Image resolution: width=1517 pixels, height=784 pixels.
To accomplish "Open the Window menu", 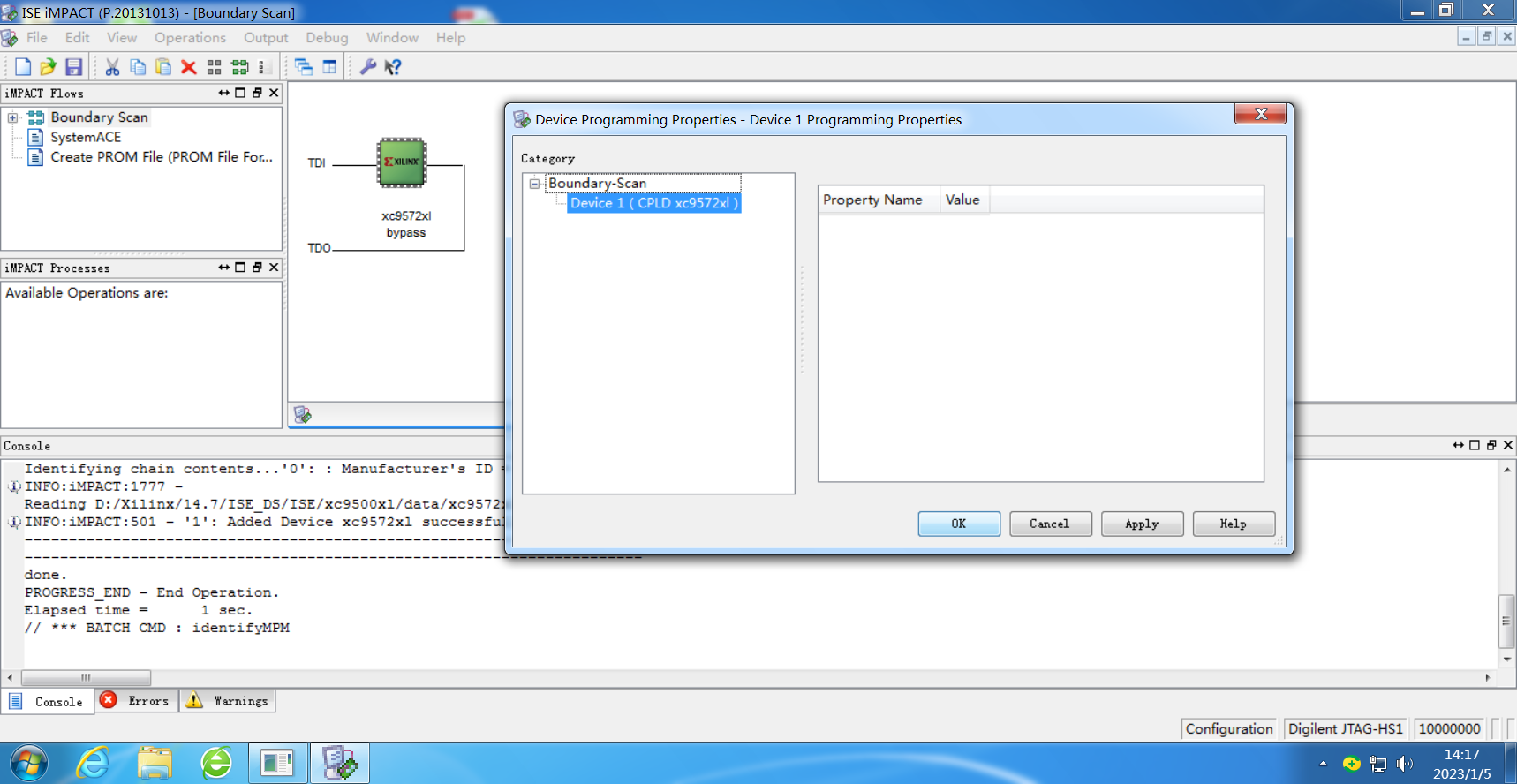I will (x=392, y=38).
